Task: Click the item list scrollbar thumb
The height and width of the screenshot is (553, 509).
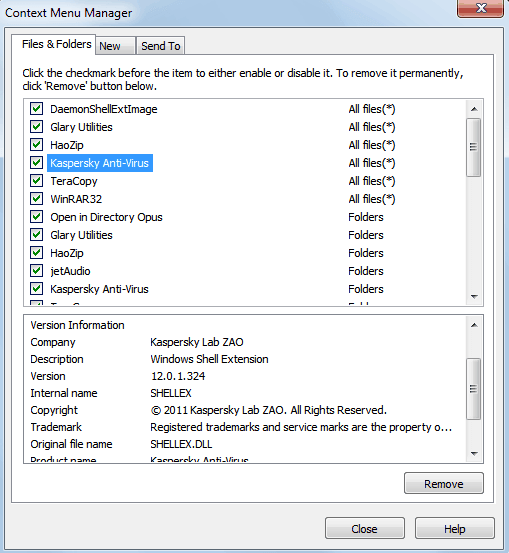Action: click(x=473, y=147)
